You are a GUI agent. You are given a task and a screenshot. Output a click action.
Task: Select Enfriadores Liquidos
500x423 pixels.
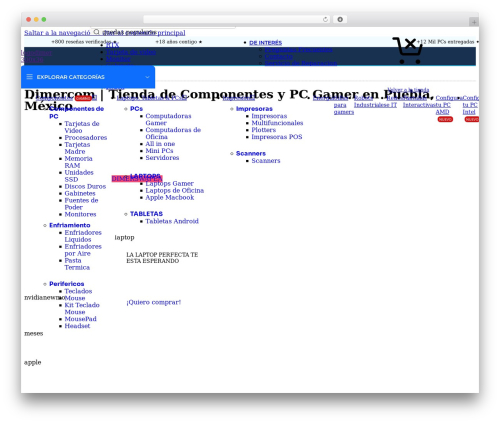[x=83, y=236]
